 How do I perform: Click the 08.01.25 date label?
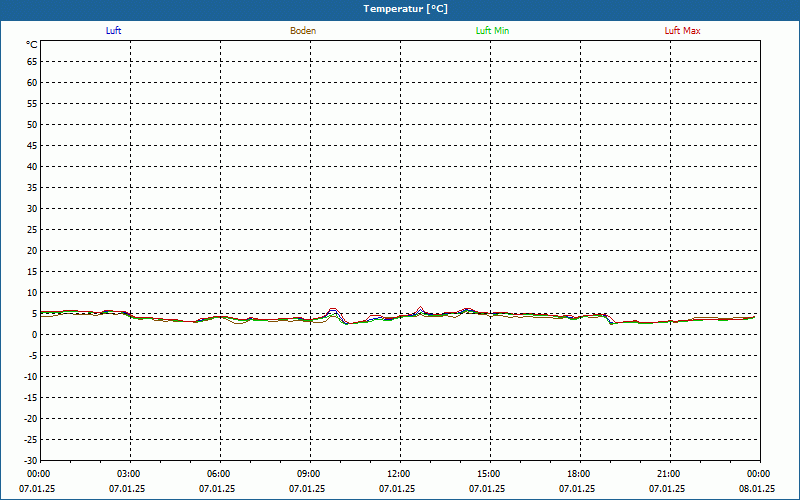[757, 489]
